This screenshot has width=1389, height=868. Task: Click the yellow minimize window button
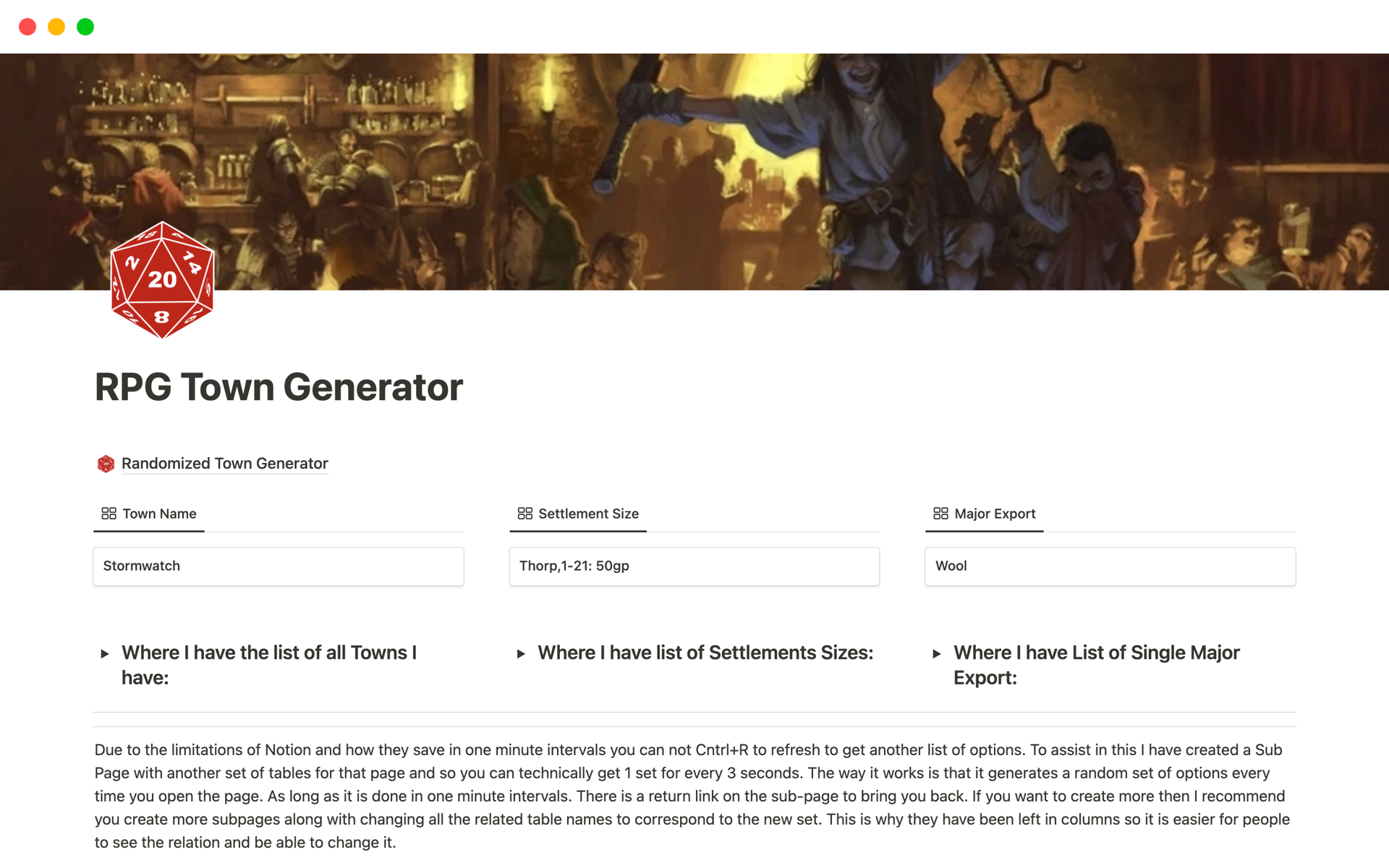56,26
